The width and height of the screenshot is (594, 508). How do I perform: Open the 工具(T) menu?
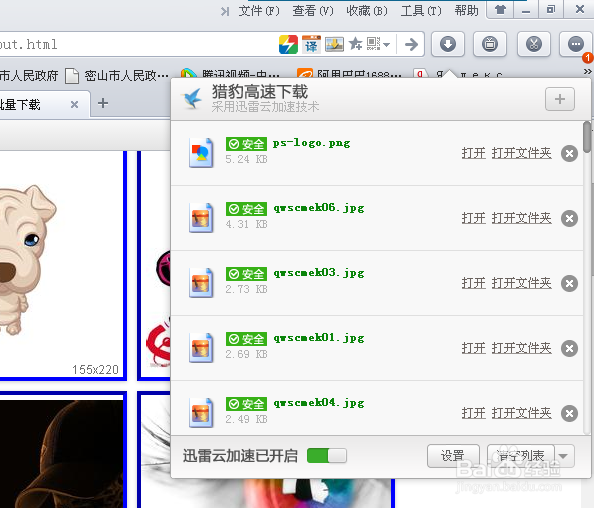[x=421, y=11]
